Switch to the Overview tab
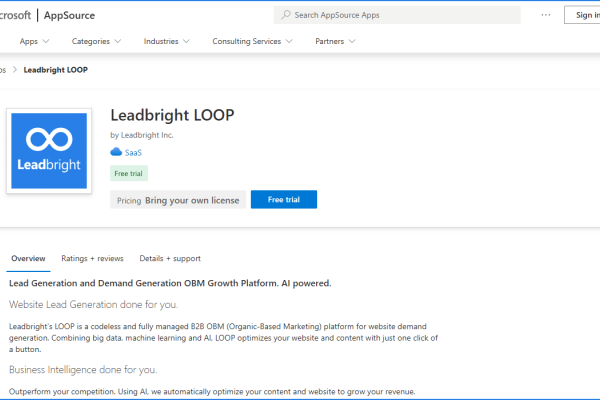The width and height of the screenshot is (600, 400). tap(28, 258)
